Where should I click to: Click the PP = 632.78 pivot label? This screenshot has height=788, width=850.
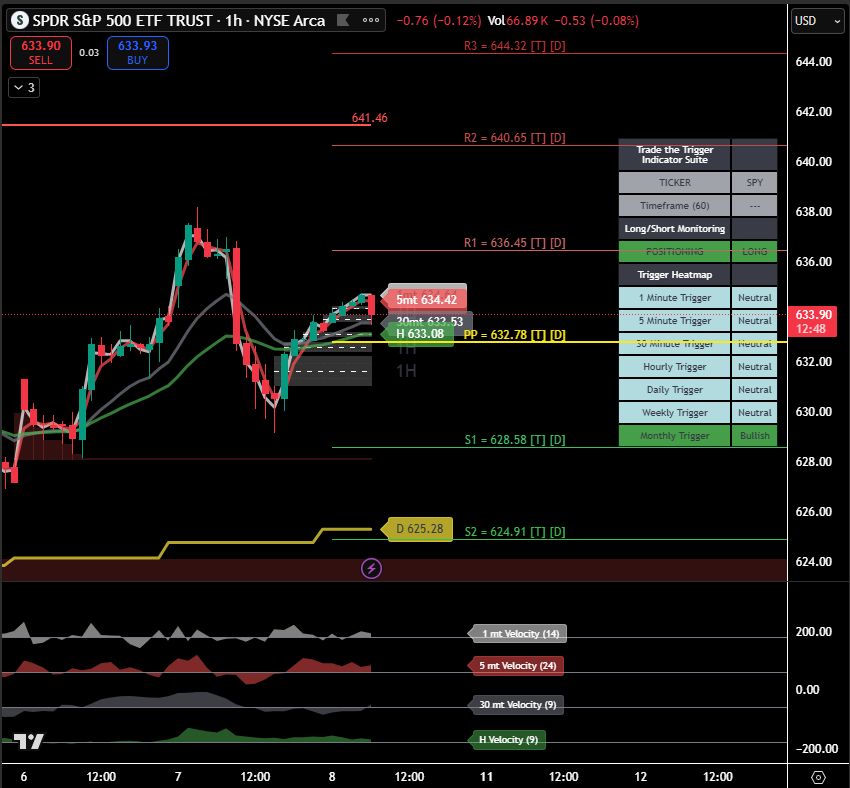coord(514,335)
